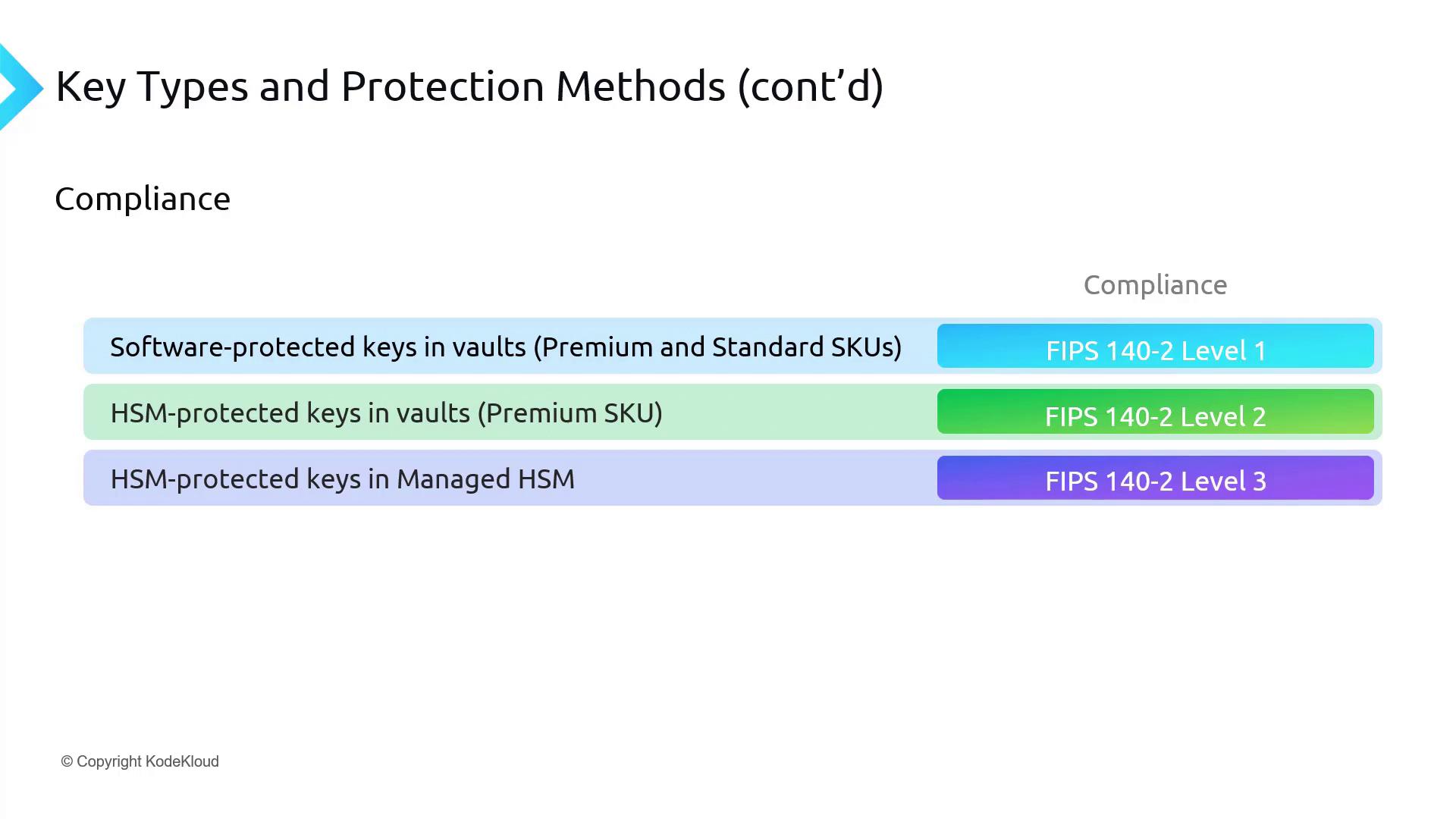Click the "(cont'd)" text in the title

coord(810,86)
